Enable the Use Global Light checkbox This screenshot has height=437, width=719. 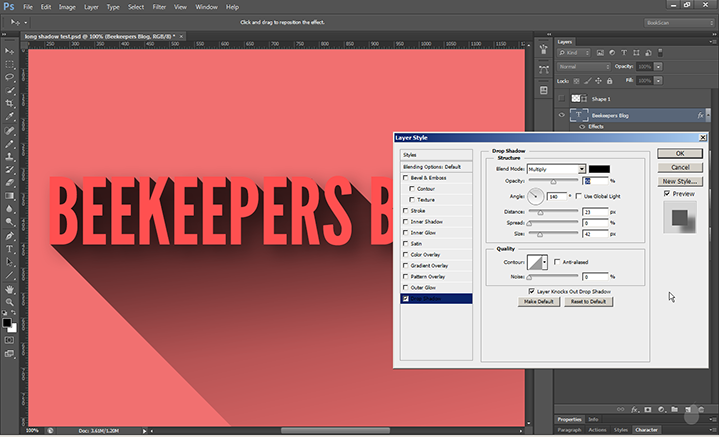[x=578, y=197]
